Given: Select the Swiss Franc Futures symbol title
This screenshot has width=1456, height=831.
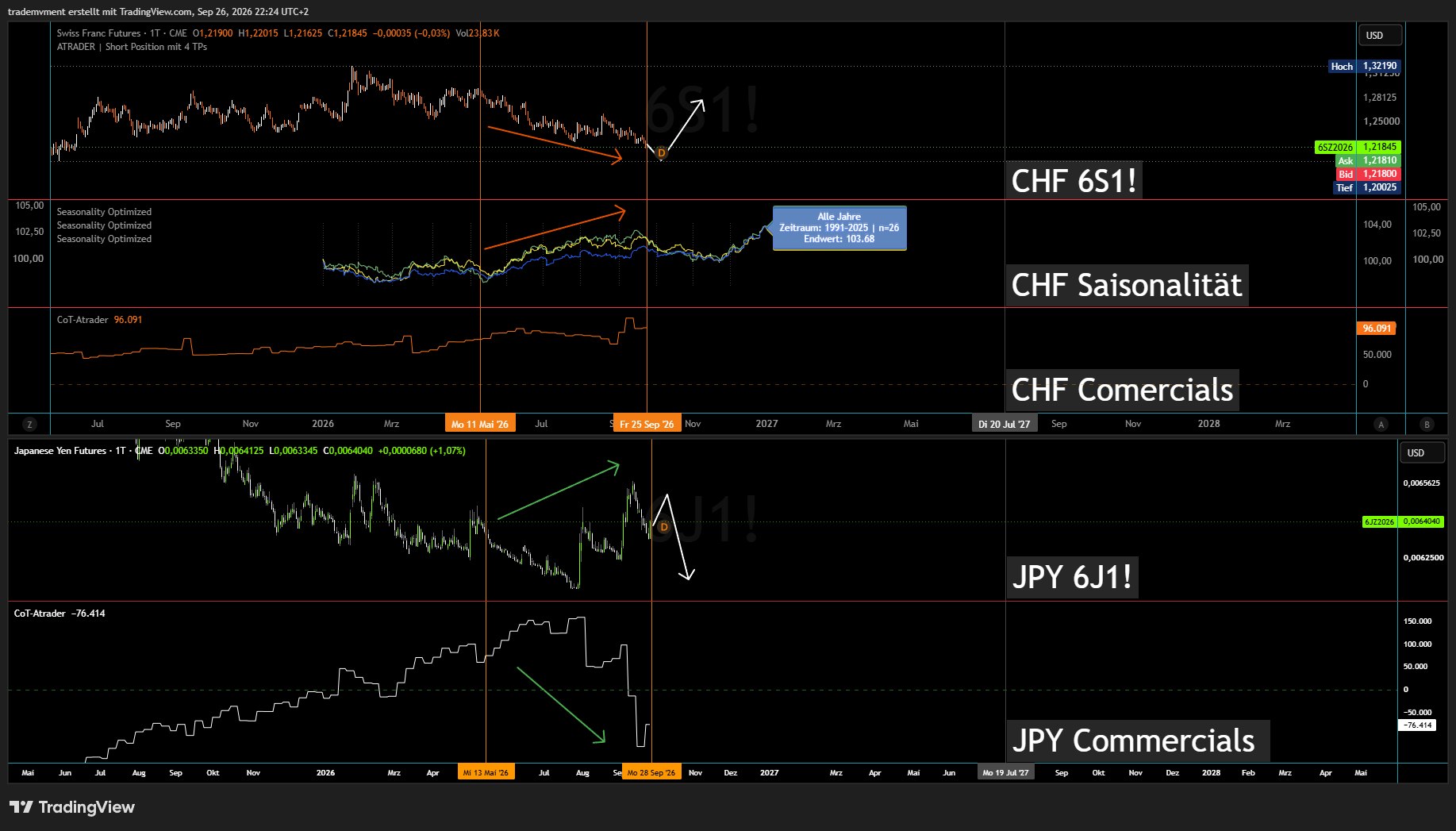Looking at the screenshot, I should tap(98, 33).
